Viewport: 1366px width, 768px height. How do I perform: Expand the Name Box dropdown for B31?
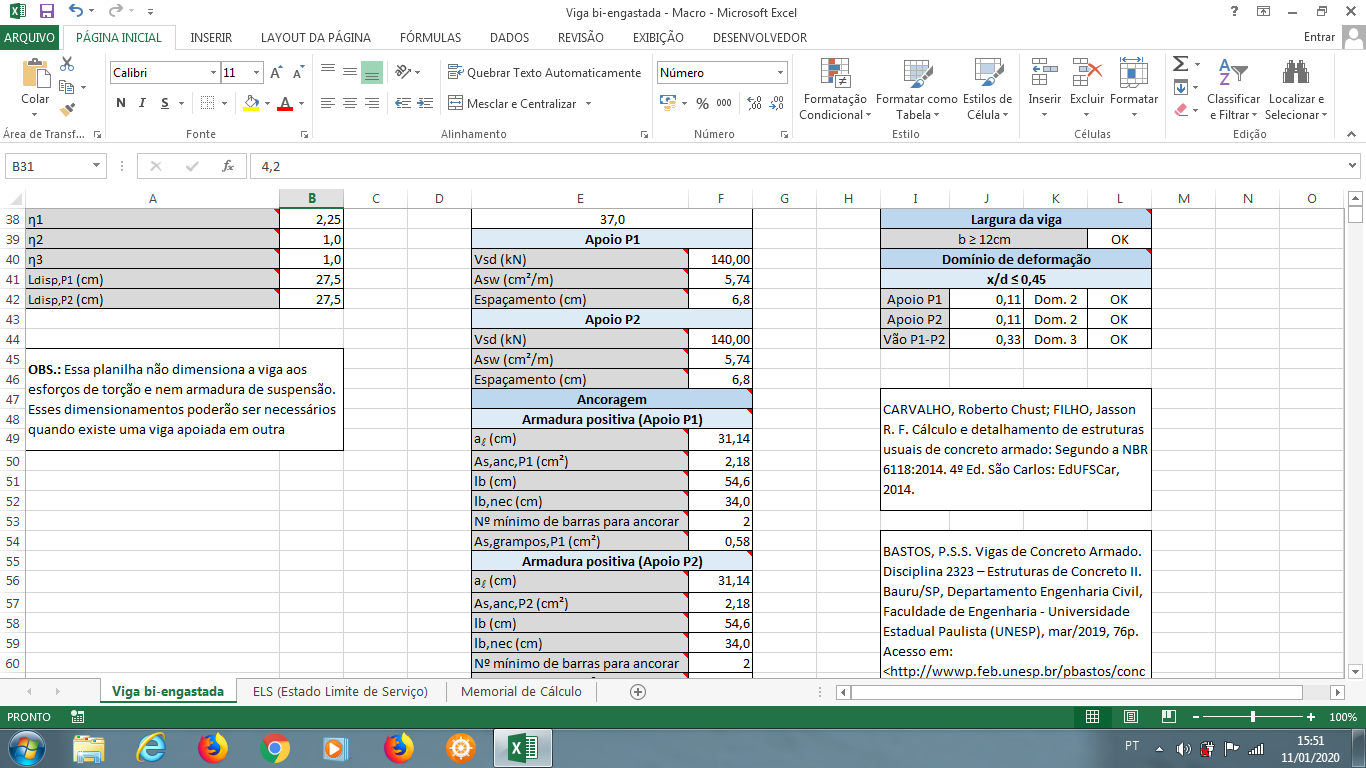pos(97,166)
